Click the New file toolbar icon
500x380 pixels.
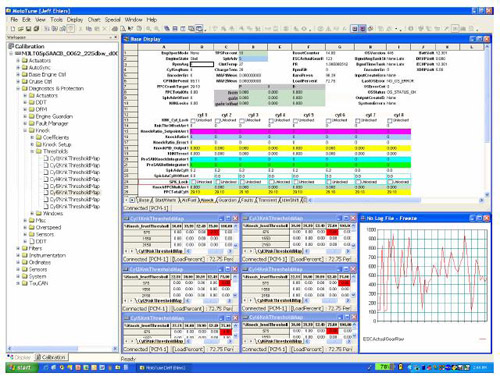13,29
